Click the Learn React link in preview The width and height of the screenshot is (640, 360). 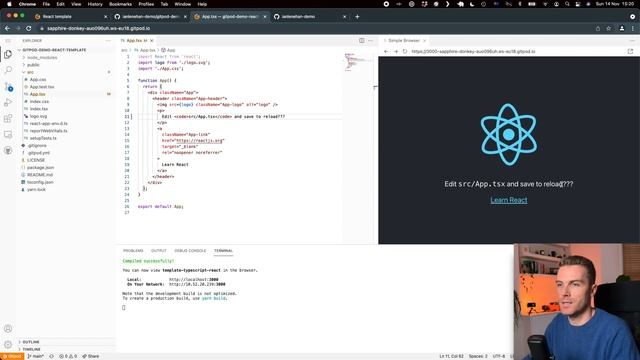[x=509, y=200]
